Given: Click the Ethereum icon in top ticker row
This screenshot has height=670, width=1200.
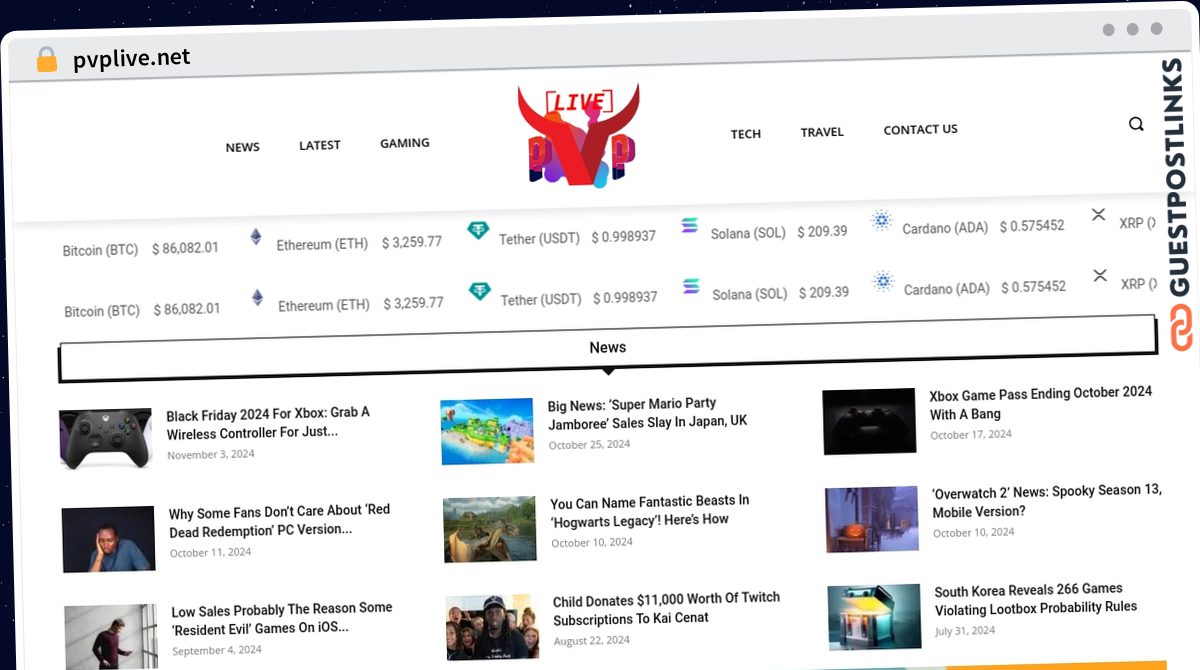Looking at the screenshot, I should pos(256,237).
